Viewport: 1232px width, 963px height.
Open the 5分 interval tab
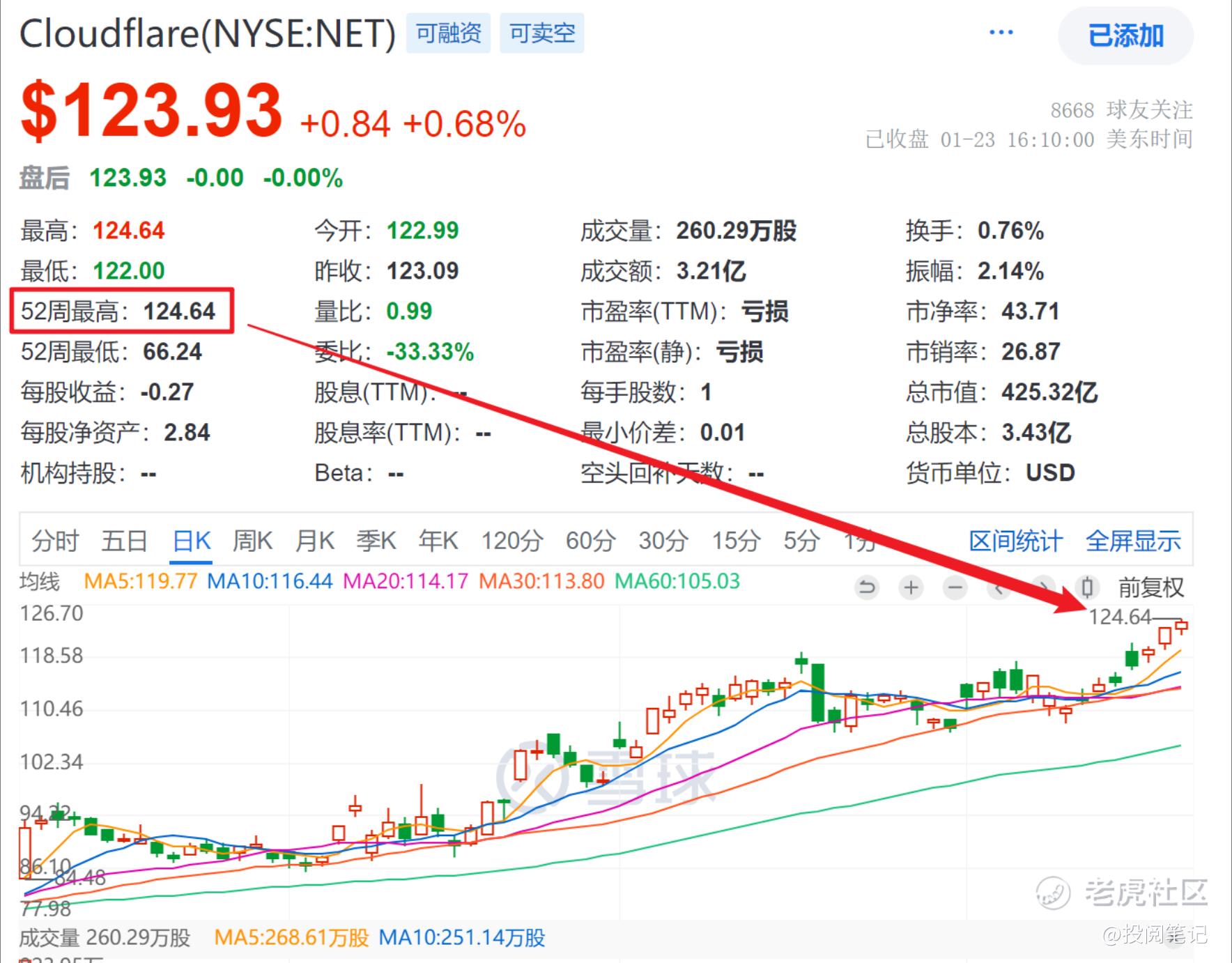click(x=801, y=541)
